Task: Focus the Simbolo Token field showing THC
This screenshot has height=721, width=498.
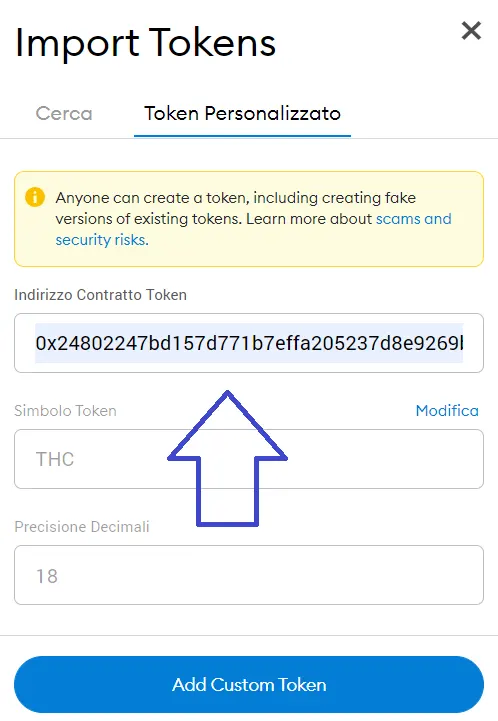Action: (x=249, y=459)
